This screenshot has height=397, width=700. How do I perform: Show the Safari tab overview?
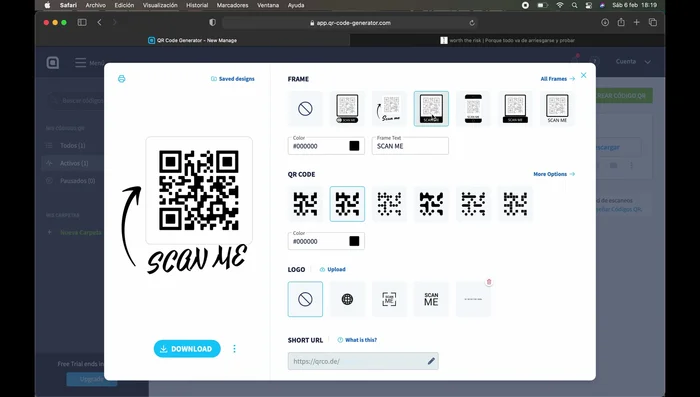pos(653,22)
